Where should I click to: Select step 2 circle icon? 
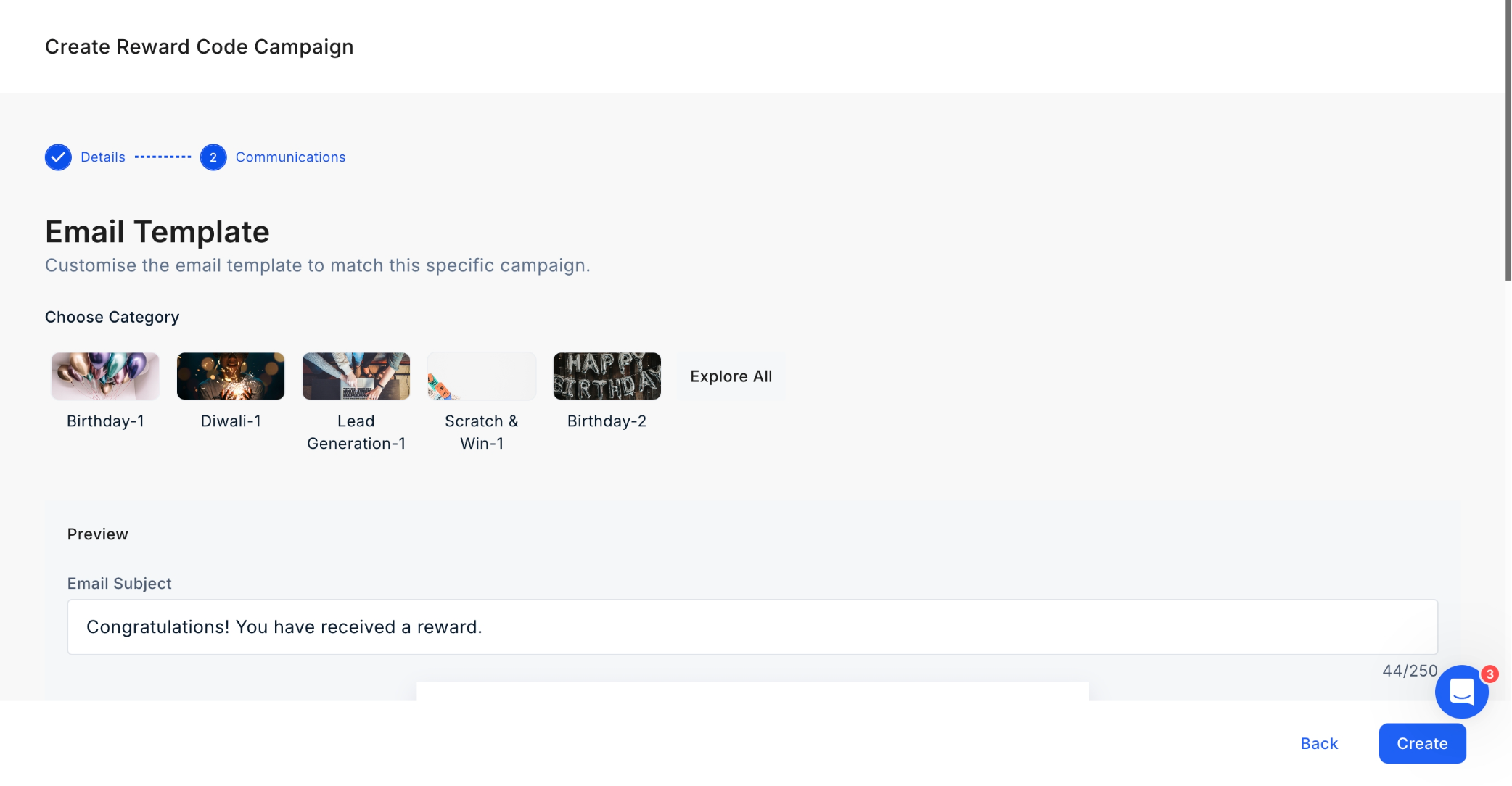point(213,157)
